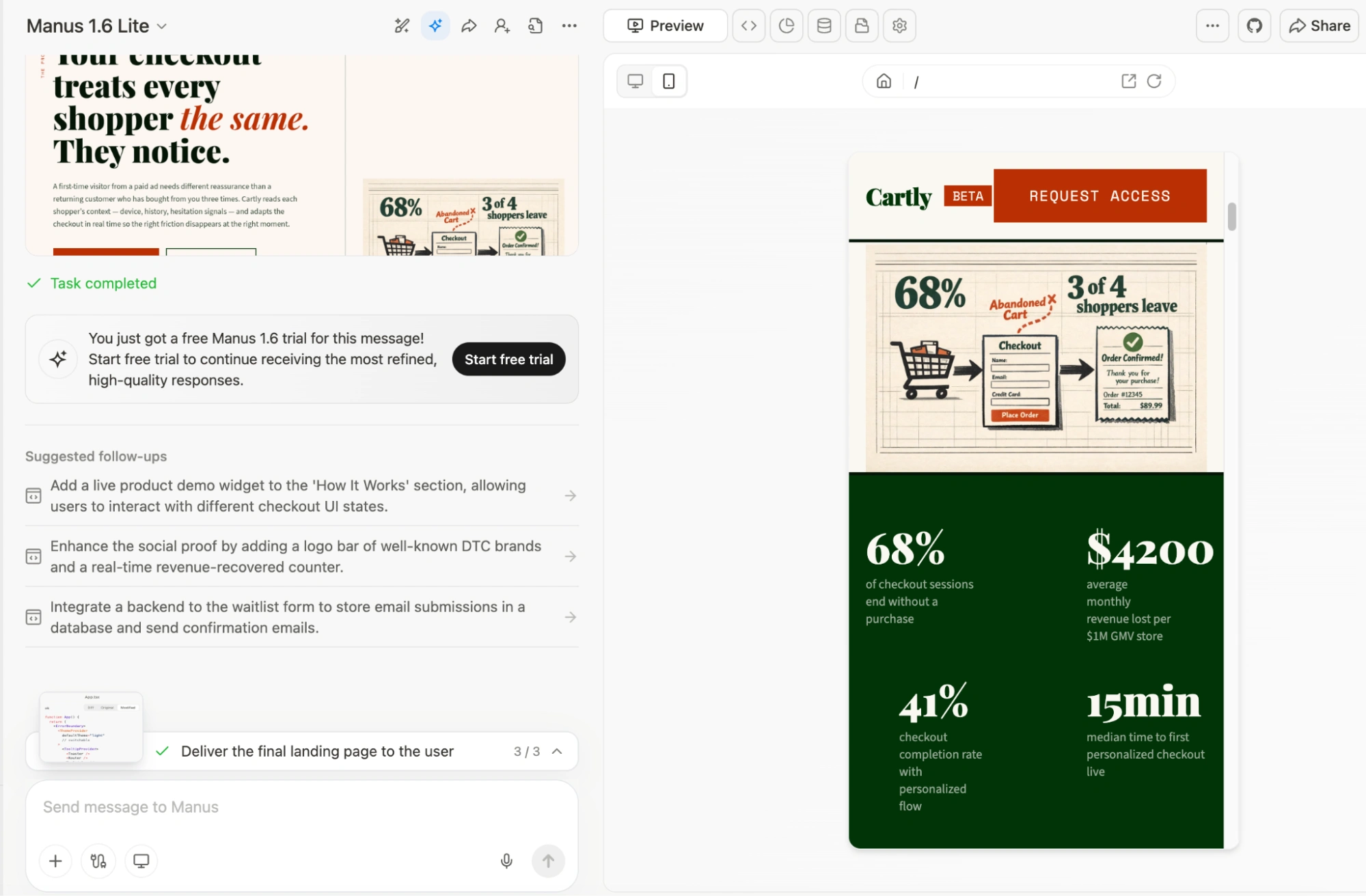
Task: Select the live product demo widget follow-up
Action: (301, 495)
